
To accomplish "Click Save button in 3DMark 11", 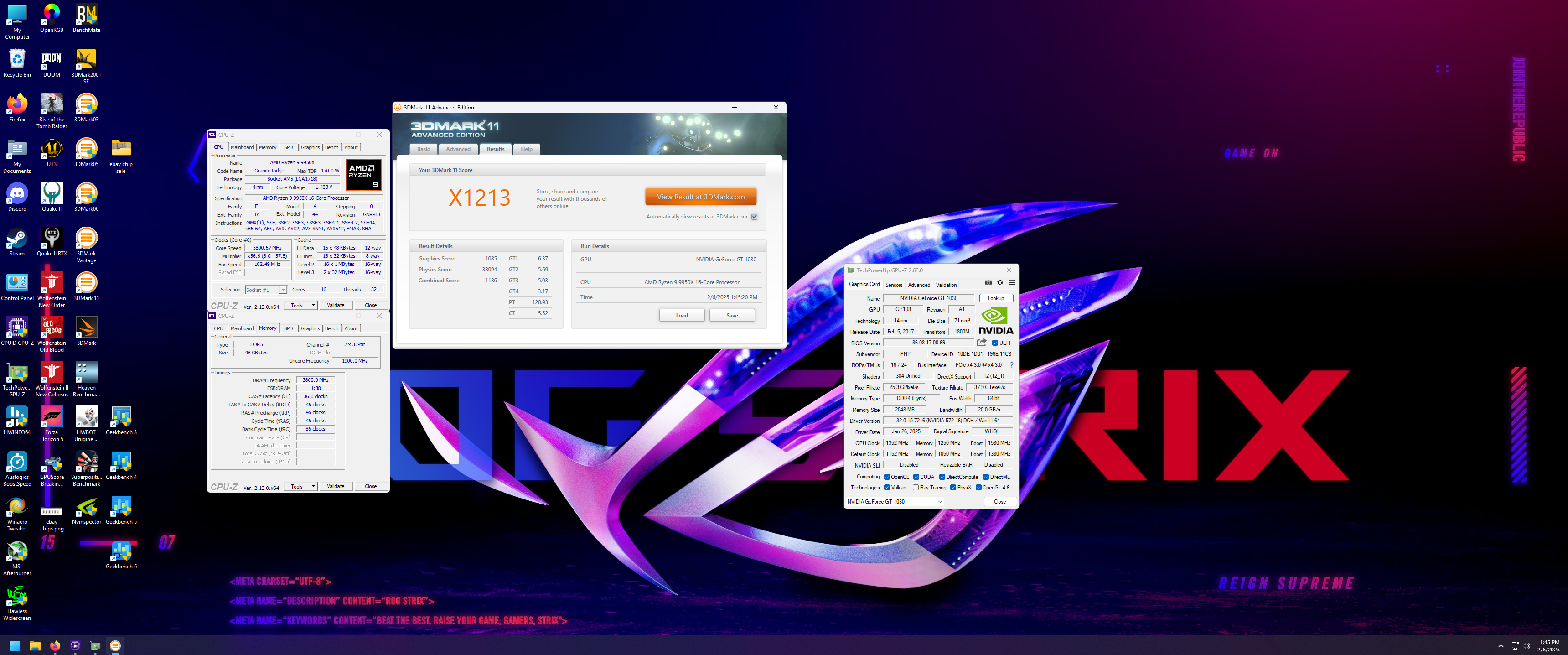I will pyautogui.click(x=732, y=315).
